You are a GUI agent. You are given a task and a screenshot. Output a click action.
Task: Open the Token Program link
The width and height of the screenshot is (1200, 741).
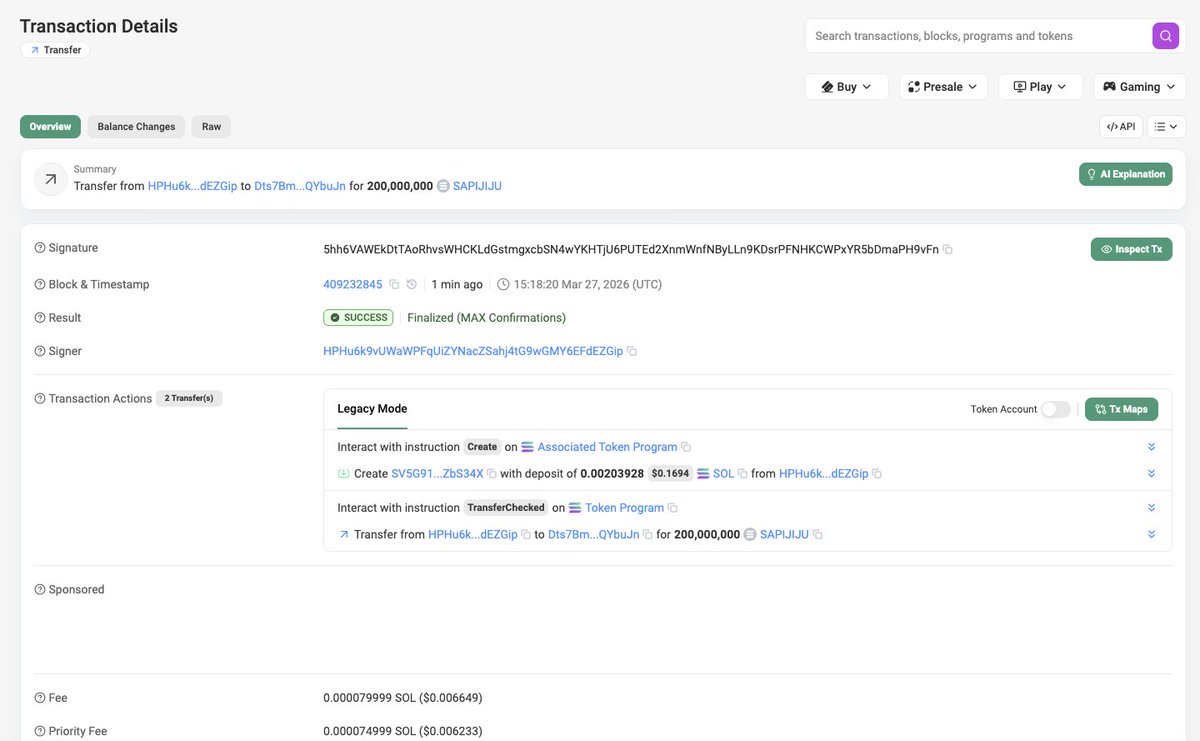[x=624, y=508]
